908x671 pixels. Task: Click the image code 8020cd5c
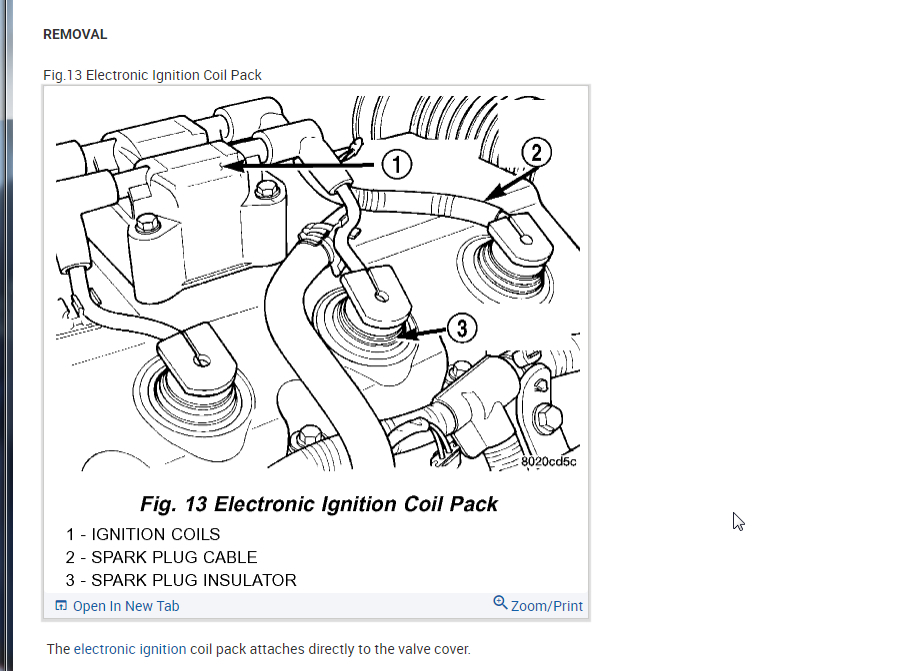548,461
